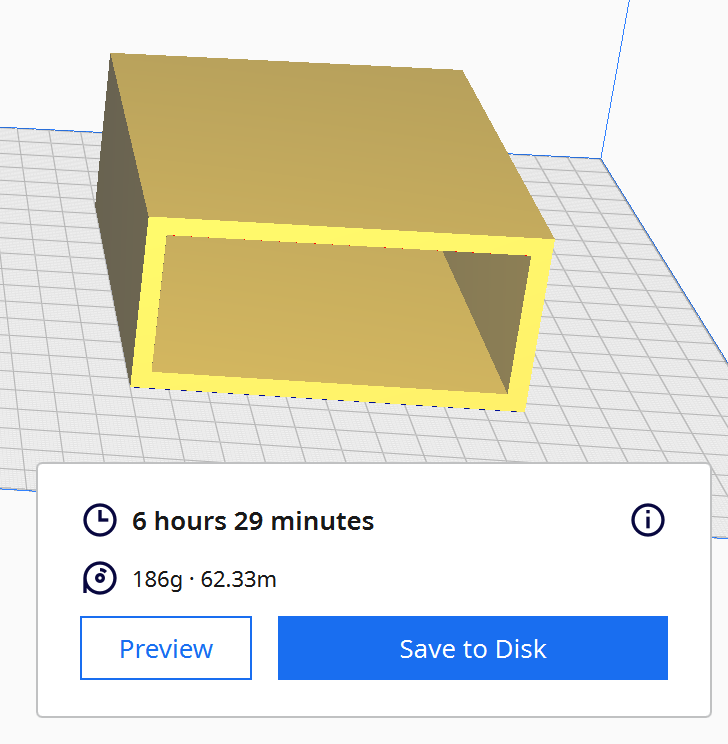
Task: Click the filament spool material icon
Action: (x=99, y=578)
